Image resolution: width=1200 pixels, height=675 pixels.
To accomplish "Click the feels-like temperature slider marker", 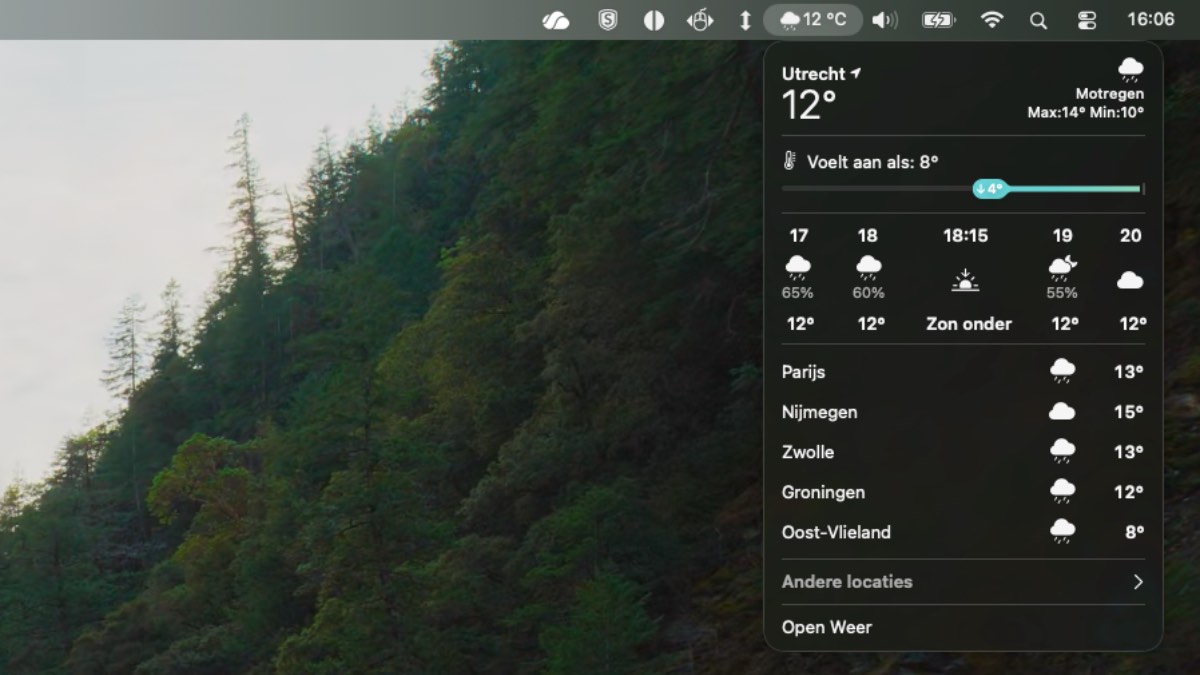I will [x=989, y=188].
